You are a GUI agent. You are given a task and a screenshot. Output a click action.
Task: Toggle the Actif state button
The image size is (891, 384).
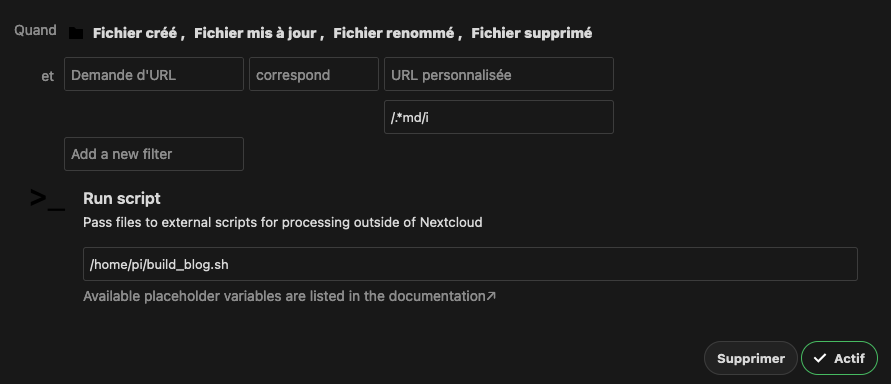point(839,358)
